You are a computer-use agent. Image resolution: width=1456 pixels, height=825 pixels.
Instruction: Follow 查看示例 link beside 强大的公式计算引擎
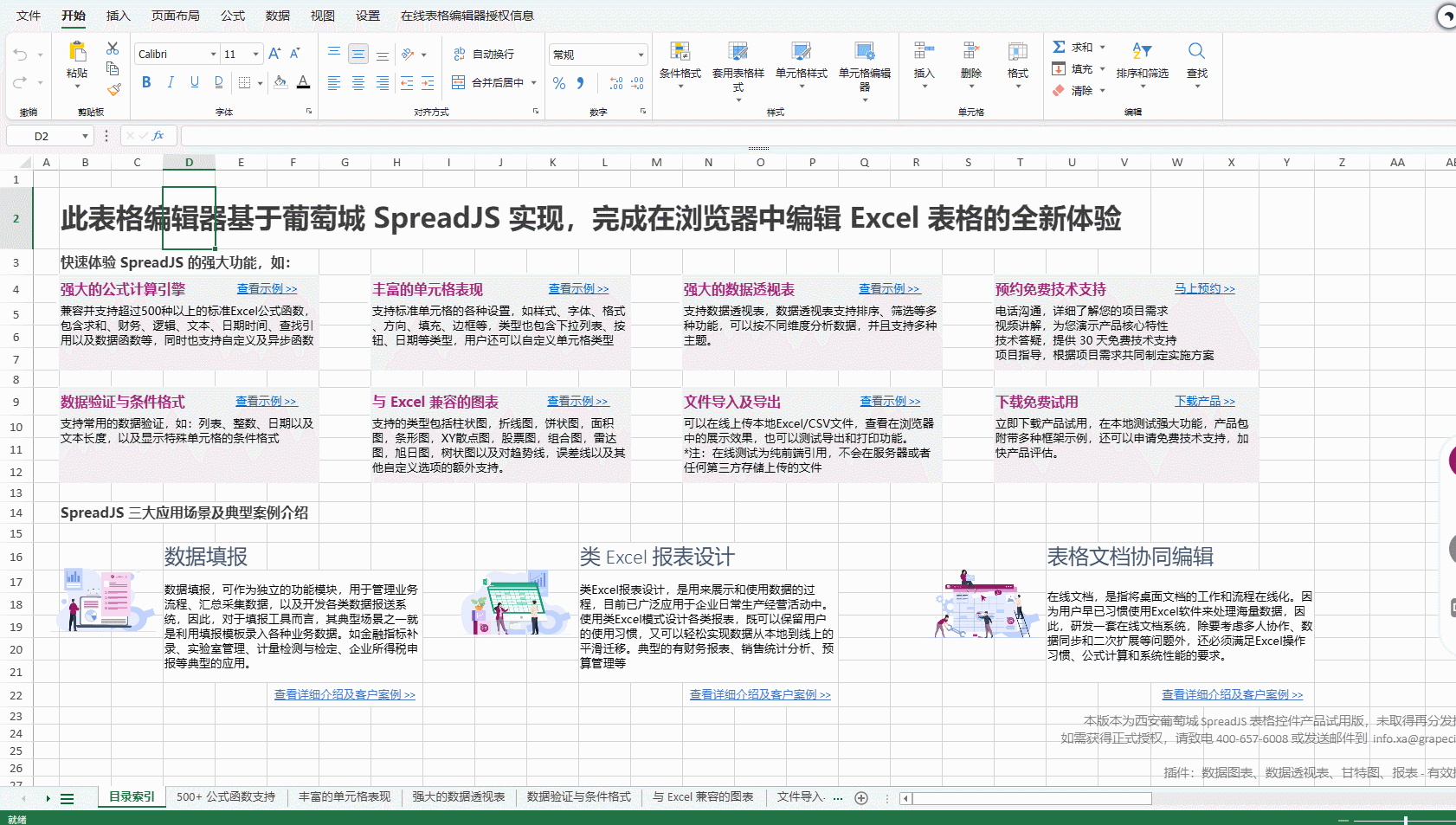click(x=267, y=289)
